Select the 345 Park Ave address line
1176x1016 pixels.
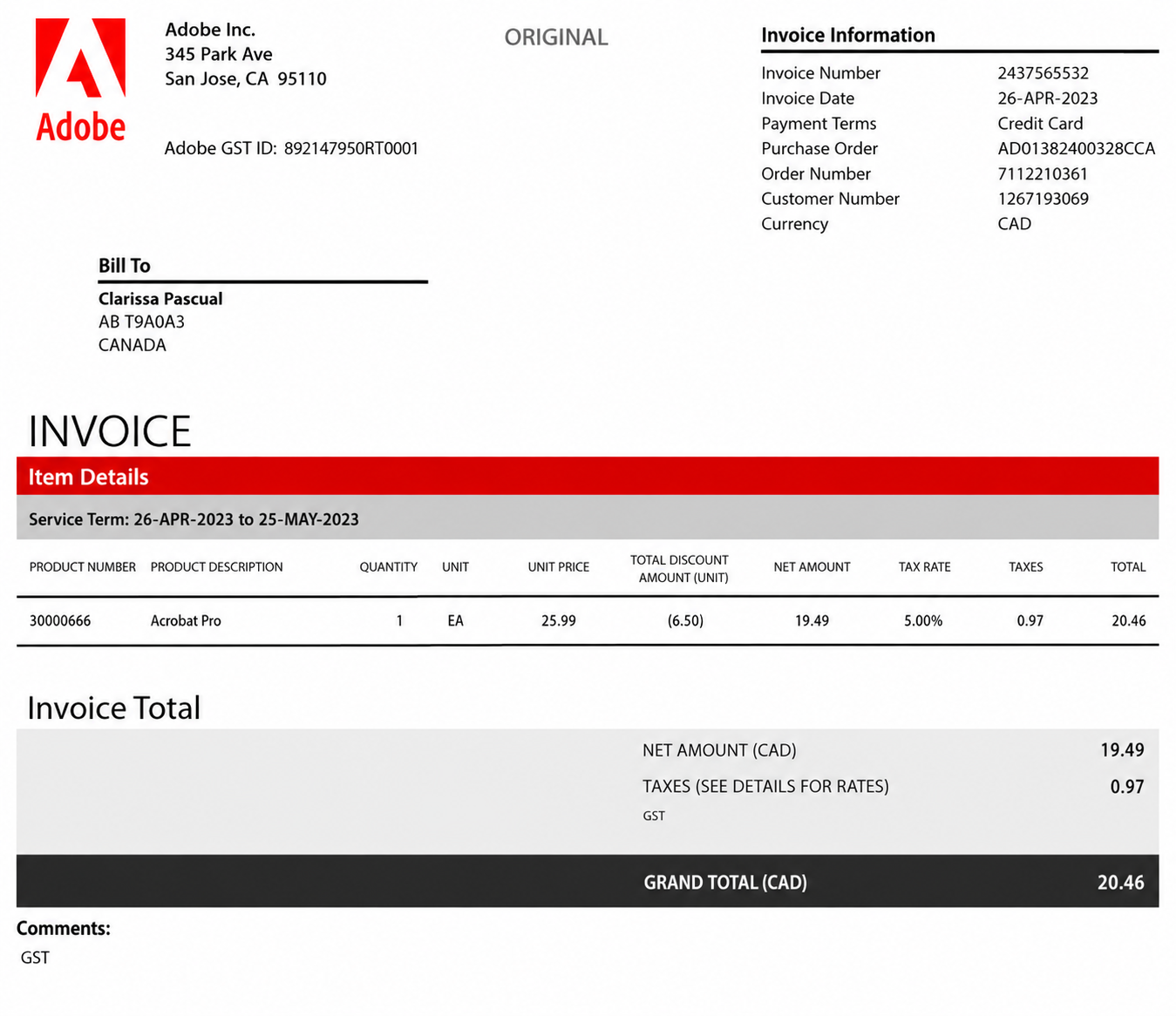(219, 54)
